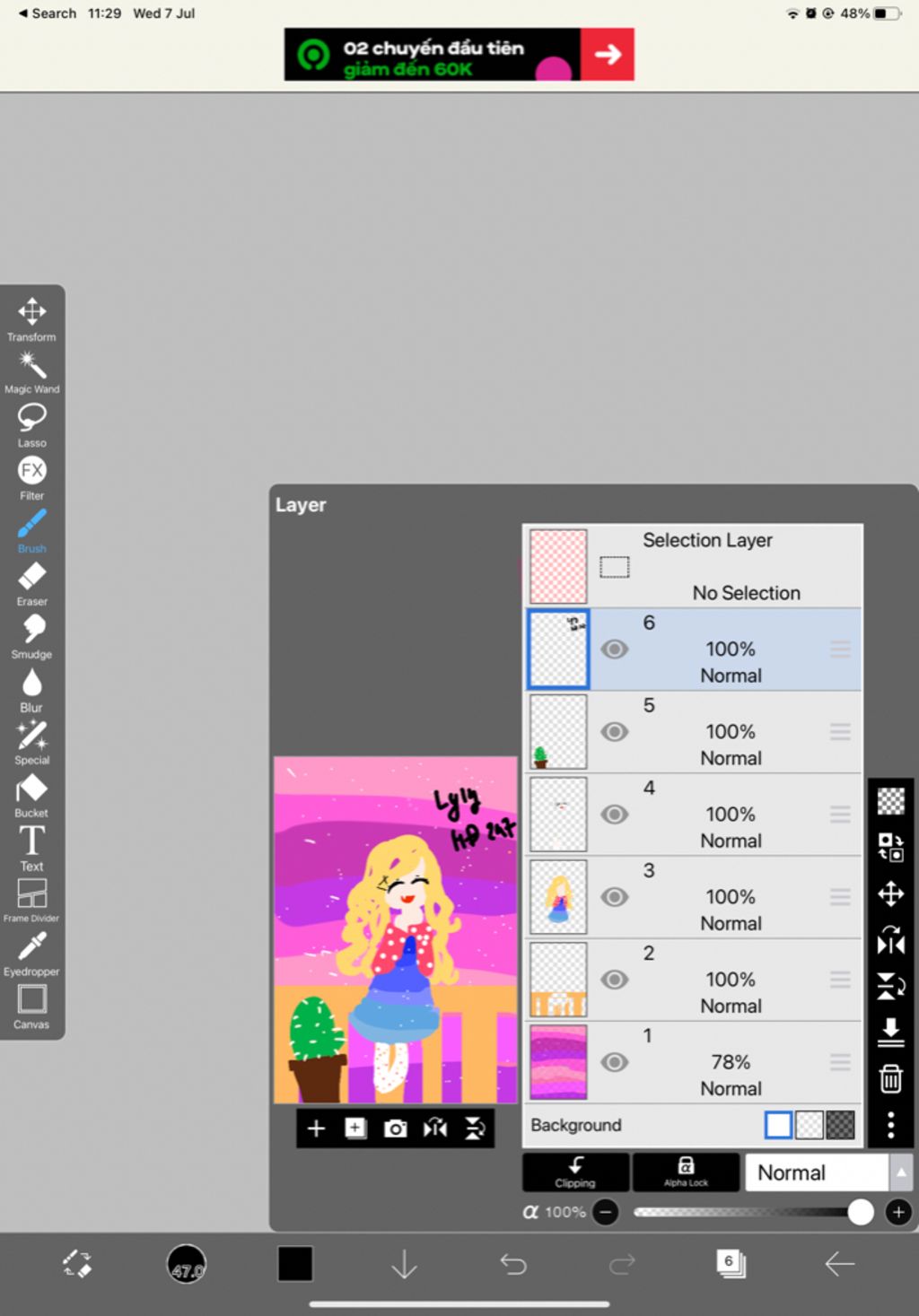Select the Eraser tool

pyautogui.click(x=32, y=584)
